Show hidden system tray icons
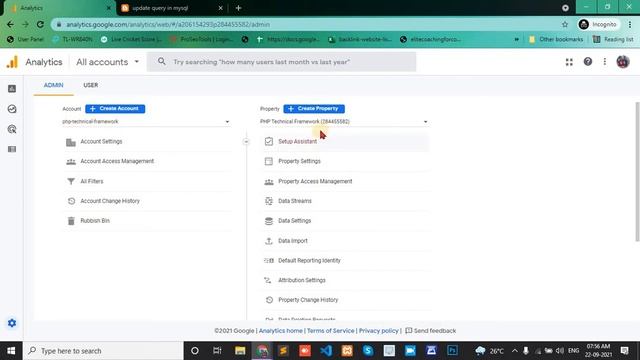 click(514, 351)
